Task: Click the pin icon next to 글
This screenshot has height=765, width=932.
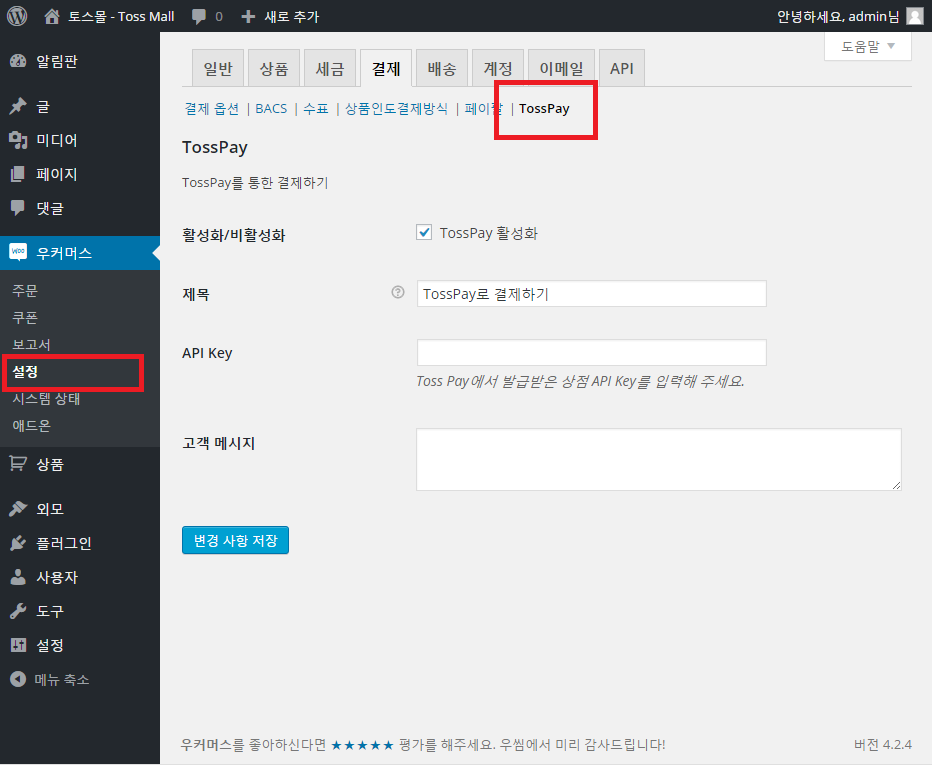Action: (18, 106)
